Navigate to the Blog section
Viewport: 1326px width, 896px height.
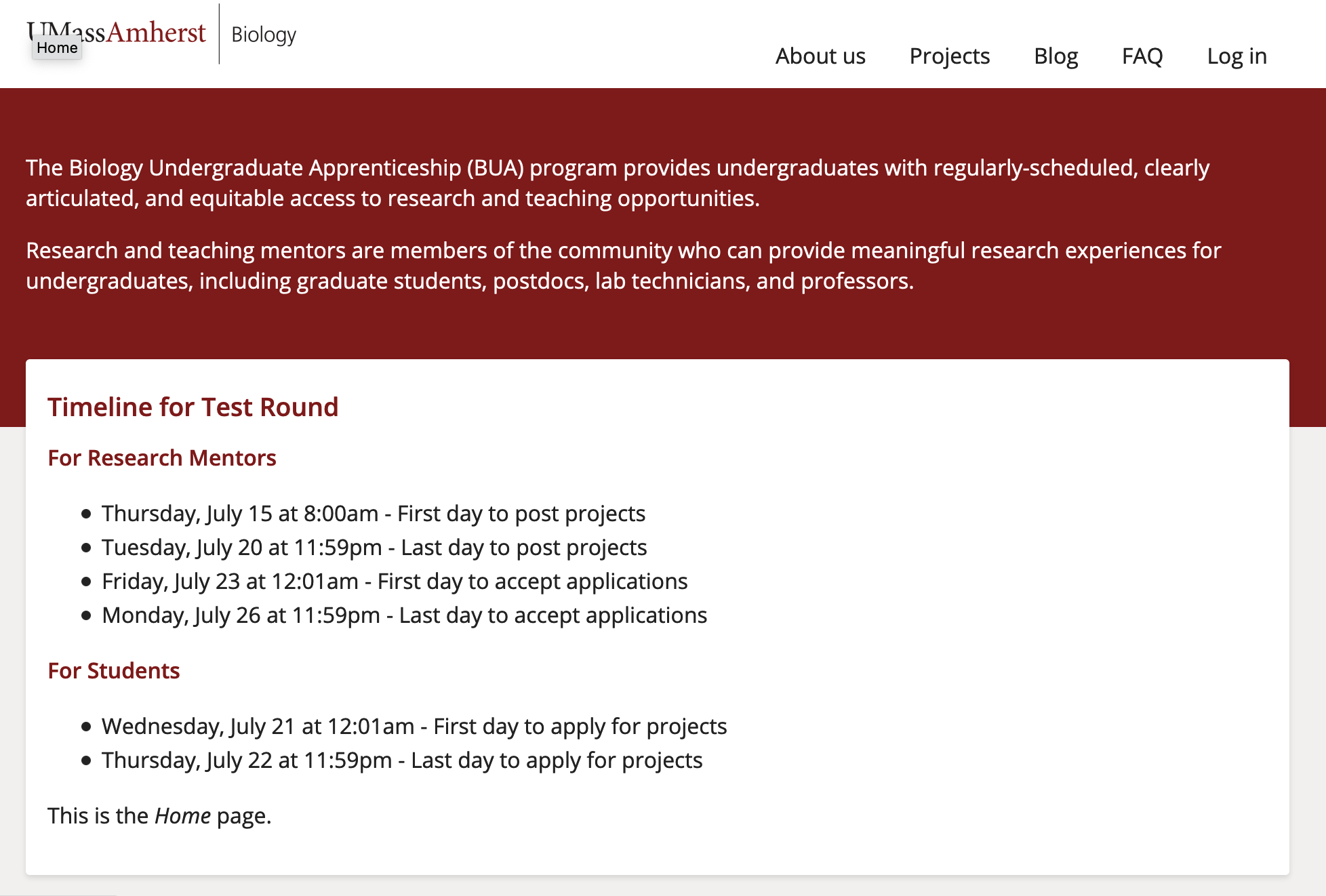click(1056, 56)
